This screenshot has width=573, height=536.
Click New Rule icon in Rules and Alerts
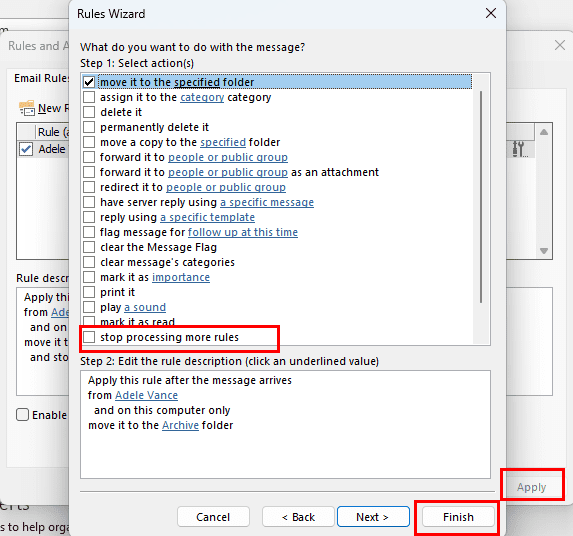pyautogui.click(x=27, y=108)
